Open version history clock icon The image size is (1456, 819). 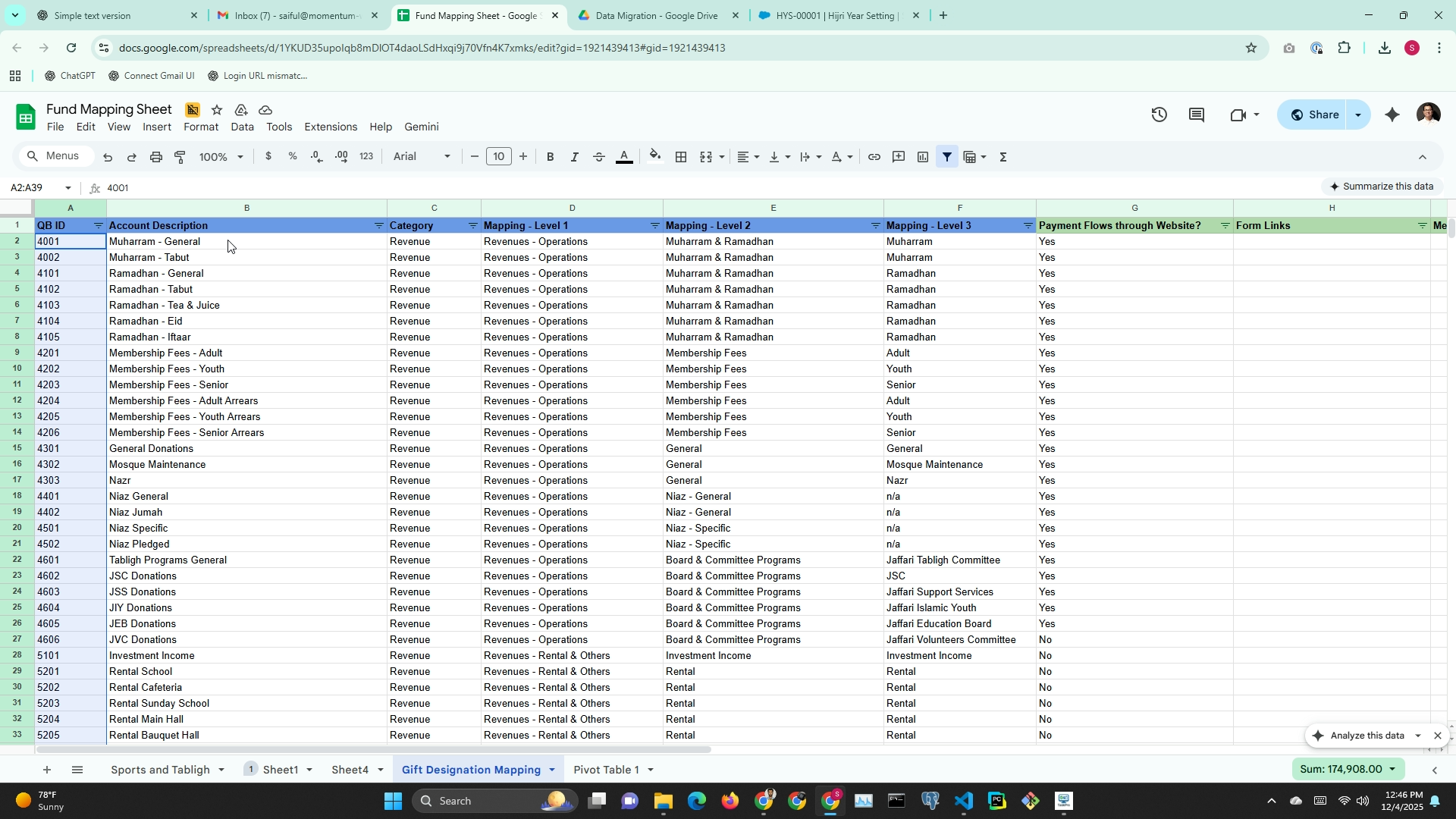(x=1159, y=115)
